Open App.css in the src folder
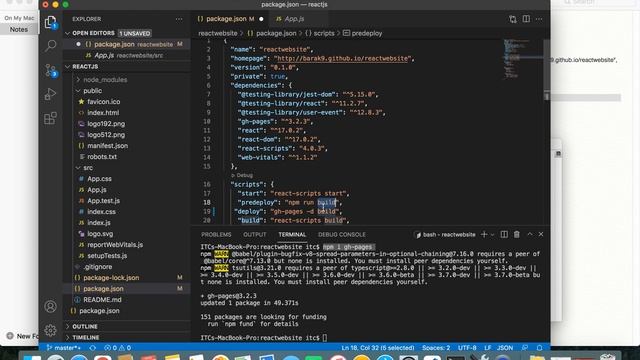This screenshot has width=640, height=360. [99, 179]
